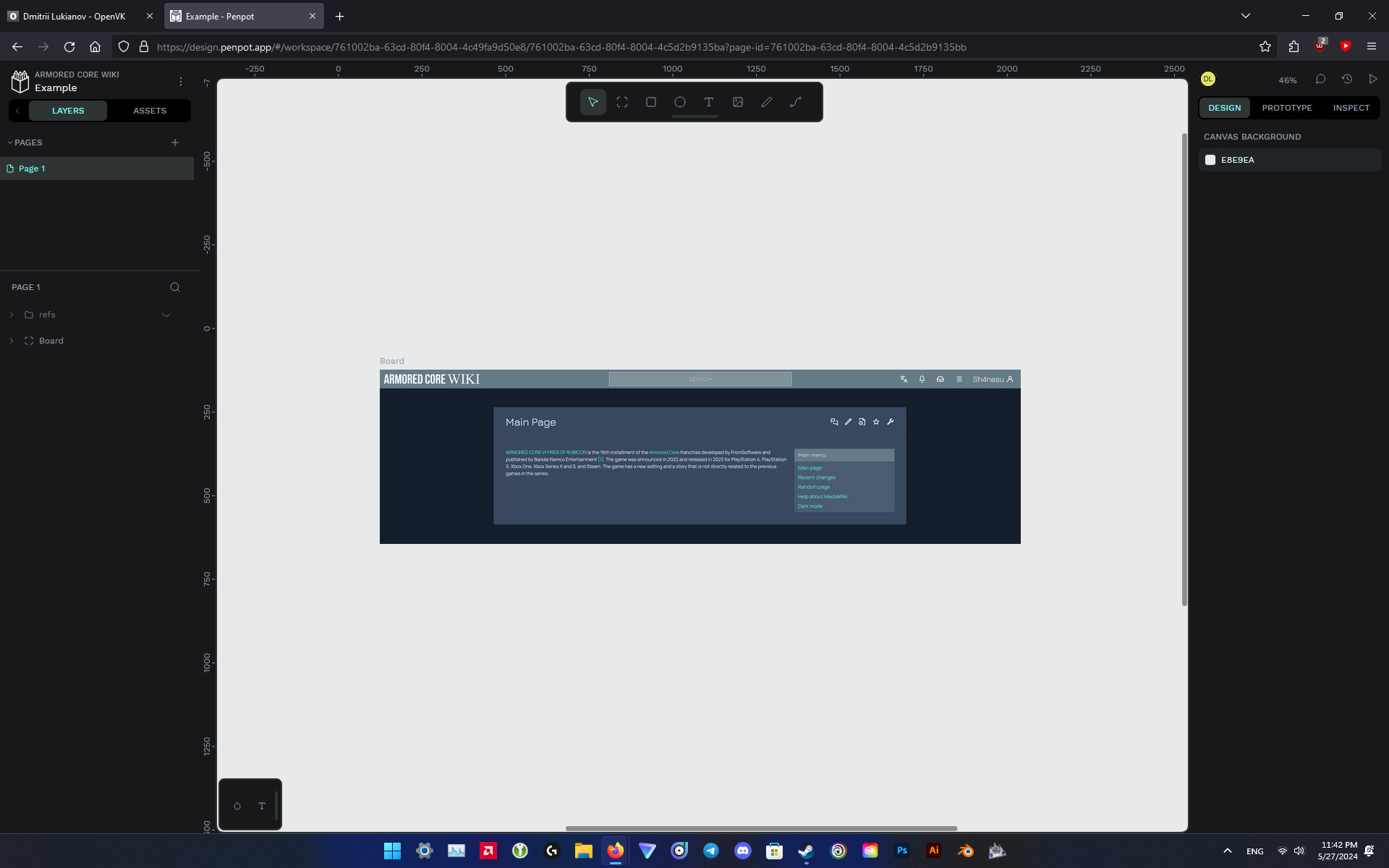Click the canvas background color swatch

[1210, 160]
